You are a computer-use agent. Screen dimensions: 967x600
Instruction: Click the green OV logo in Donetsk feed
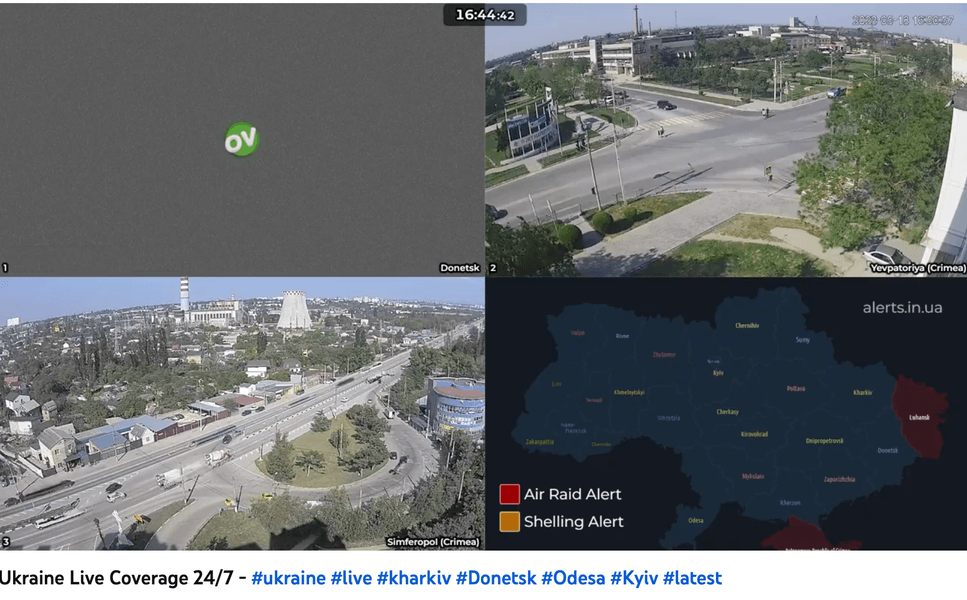click(x=241, y=139)
